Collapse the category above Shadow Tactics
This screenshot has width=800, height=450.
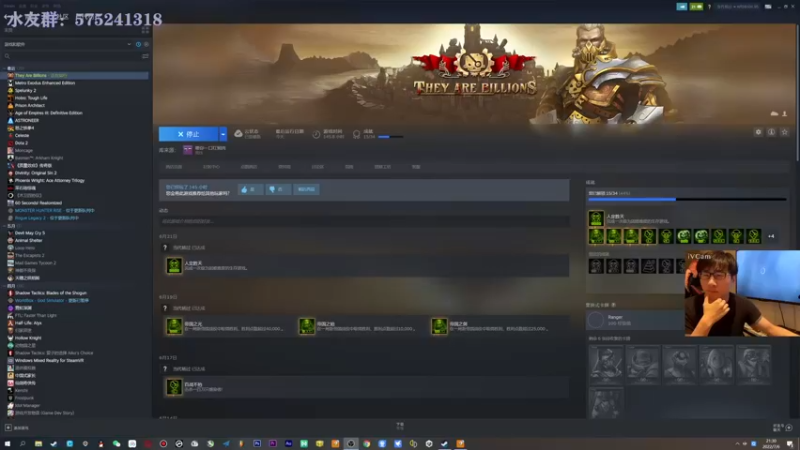click(x=5, y=286)
